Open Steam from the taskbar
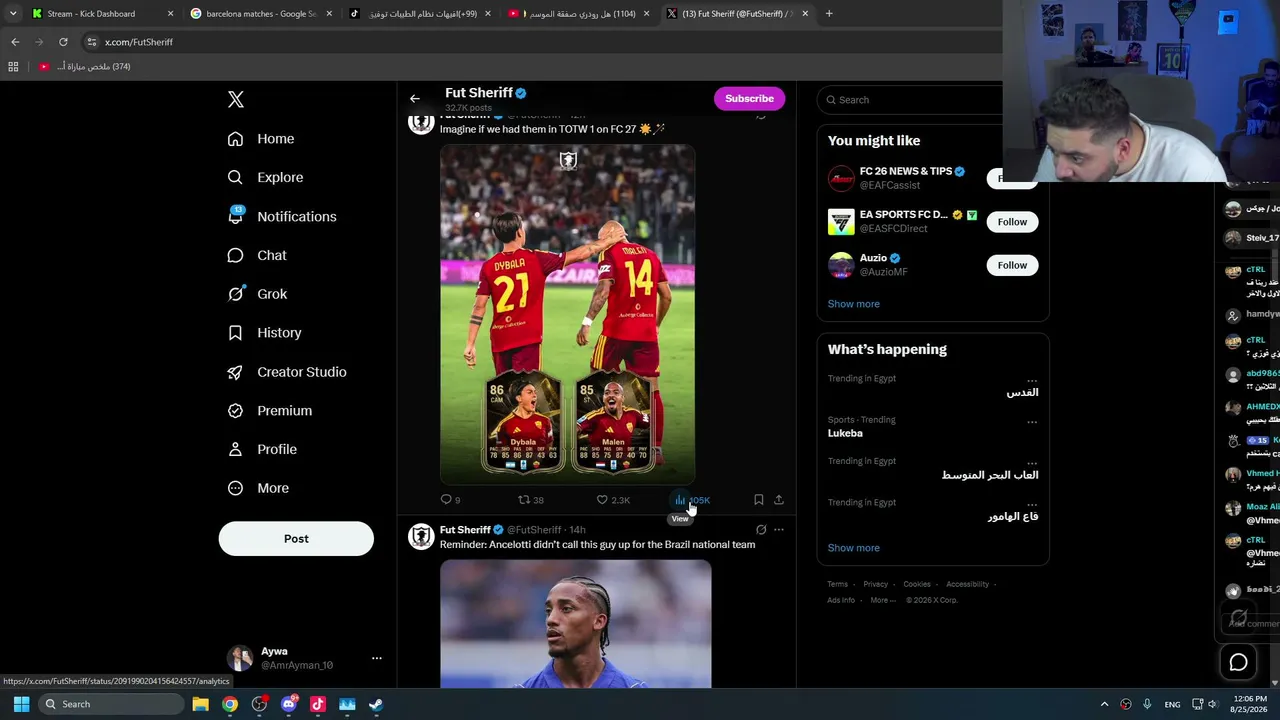Viewport: 1280px width, 720px height. (x=376, y=704)
